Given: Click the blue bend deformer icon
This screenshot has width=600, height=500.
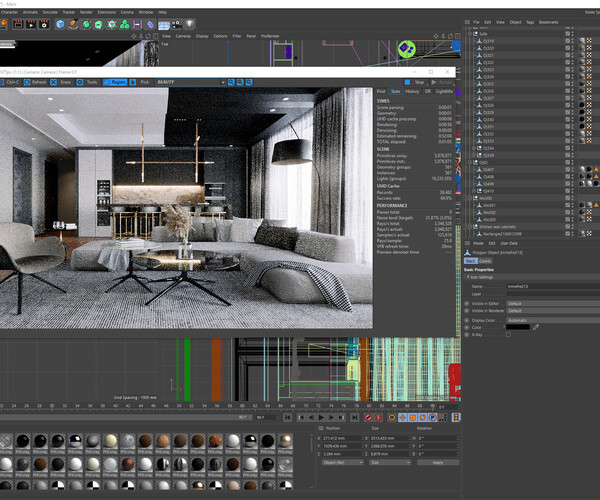Looking at the screenshot, I should tap(150, 25).
